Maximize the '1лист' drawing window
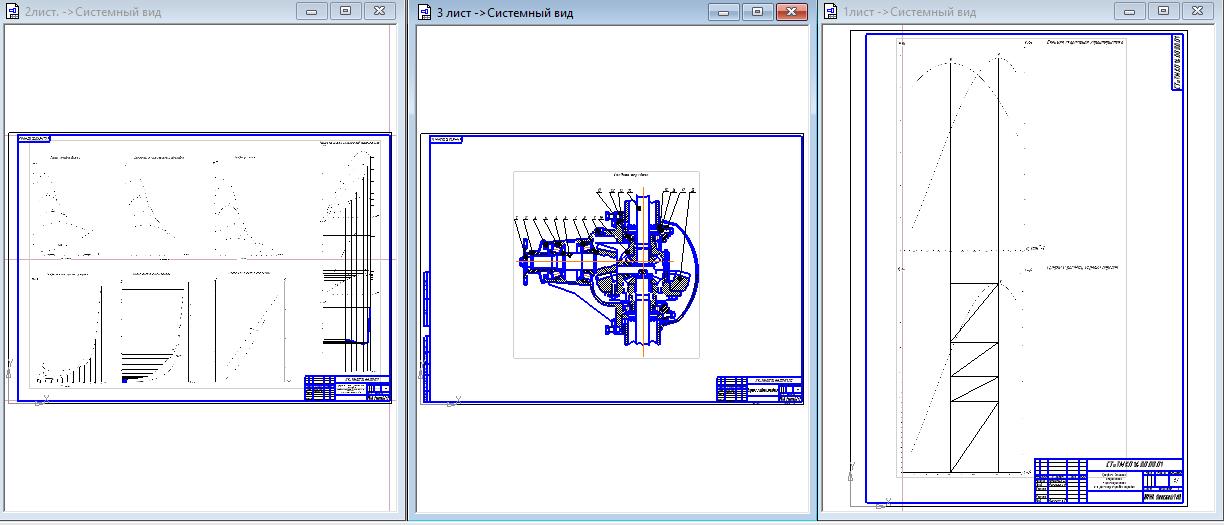The width and height of the screenshot is (1224, 525). (1163, 11)
